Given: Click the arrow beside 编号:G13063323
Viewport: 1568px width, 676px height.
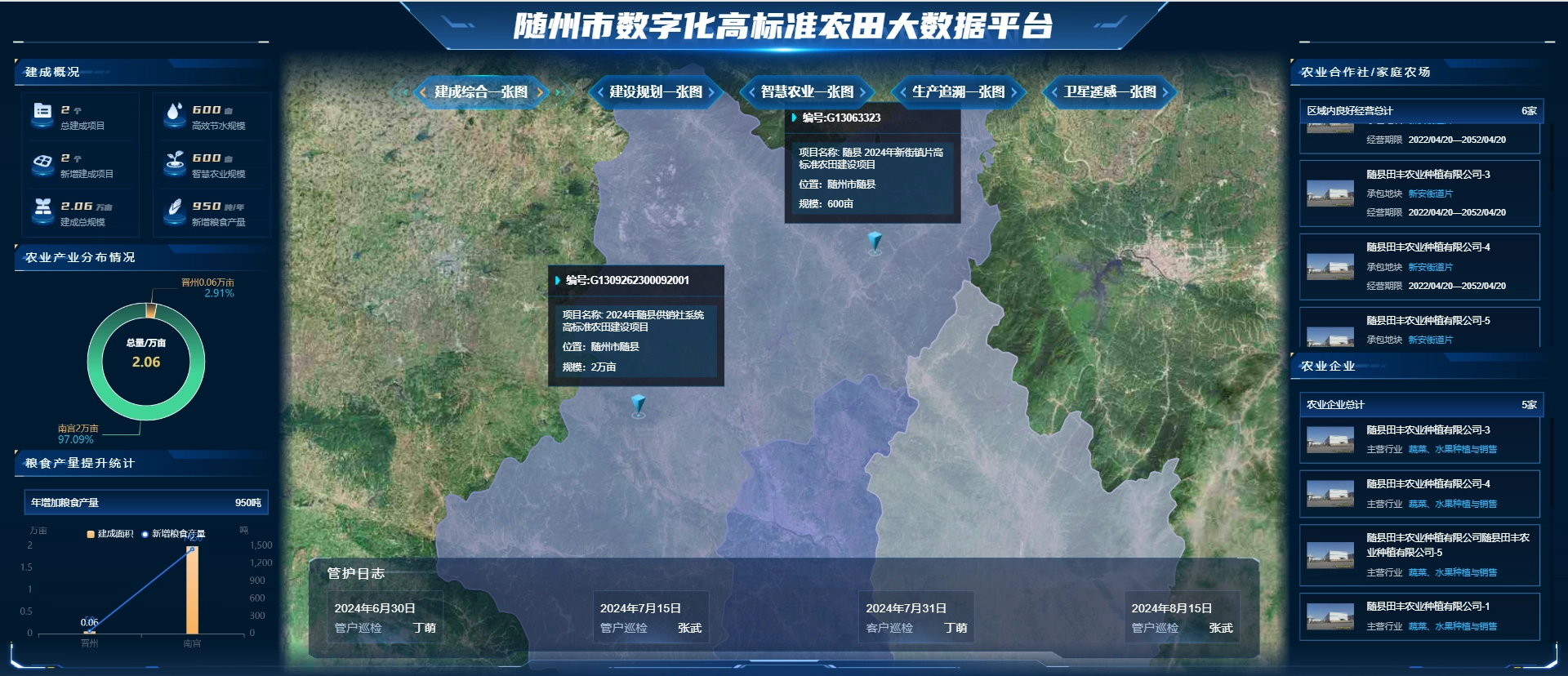Looking at the screenshot, I should [794, 118].
